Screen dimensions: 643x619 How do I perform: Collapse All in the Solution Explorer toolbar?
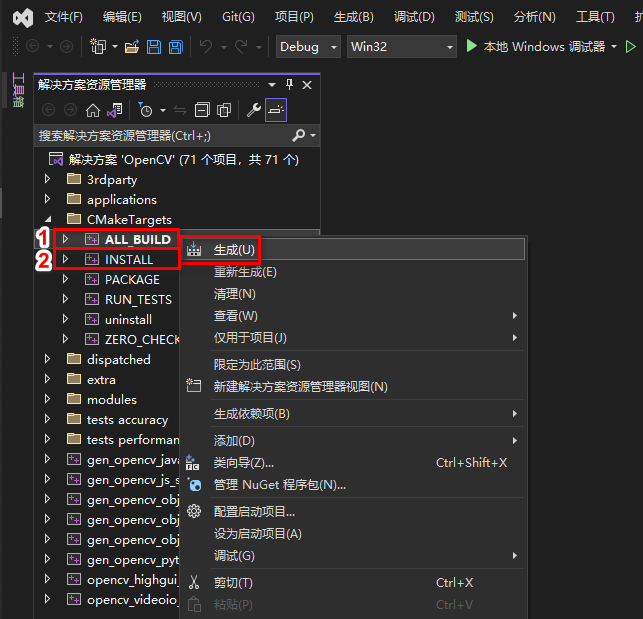(x=202, y=110)
